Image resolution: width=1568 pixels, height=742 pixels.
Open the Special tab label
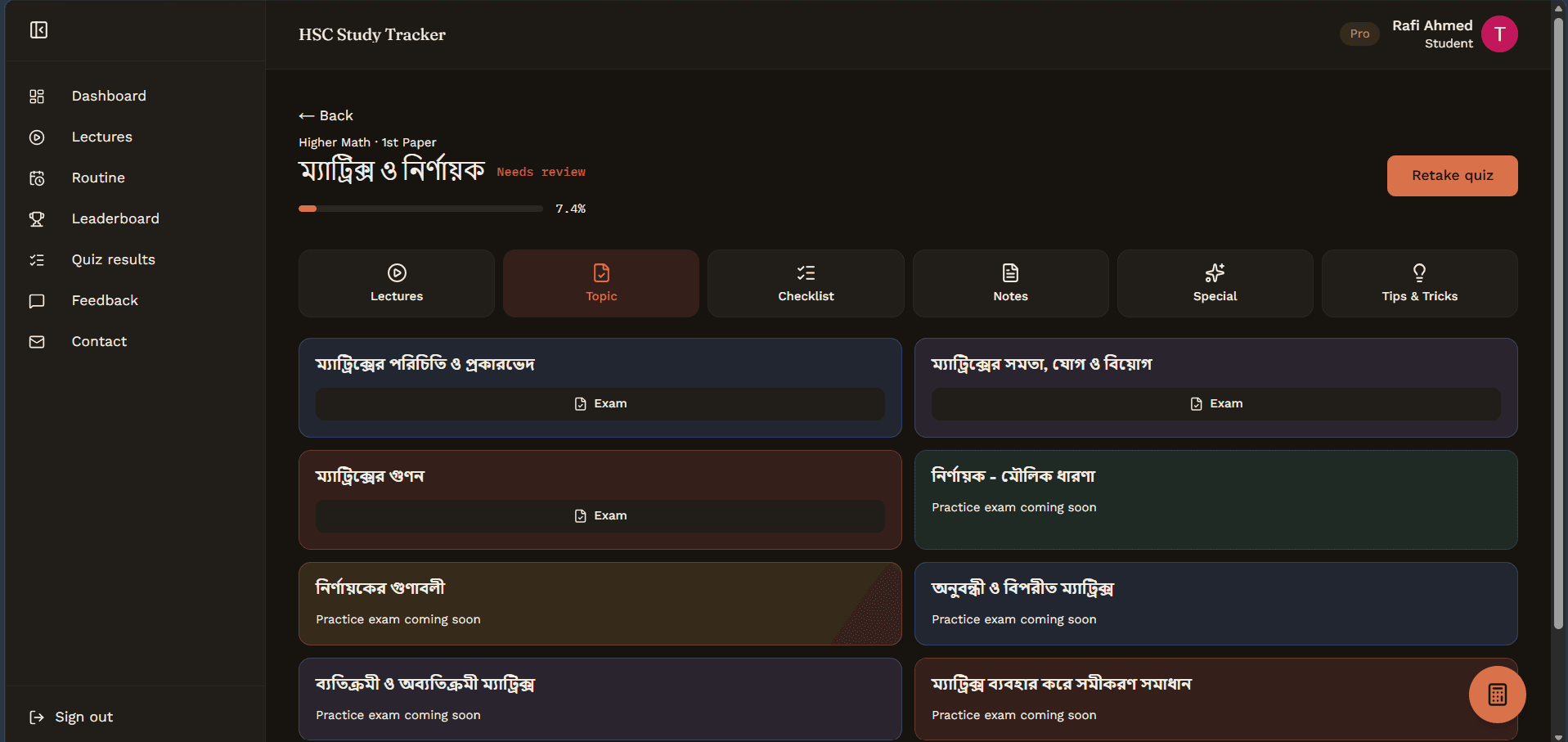1215,296
